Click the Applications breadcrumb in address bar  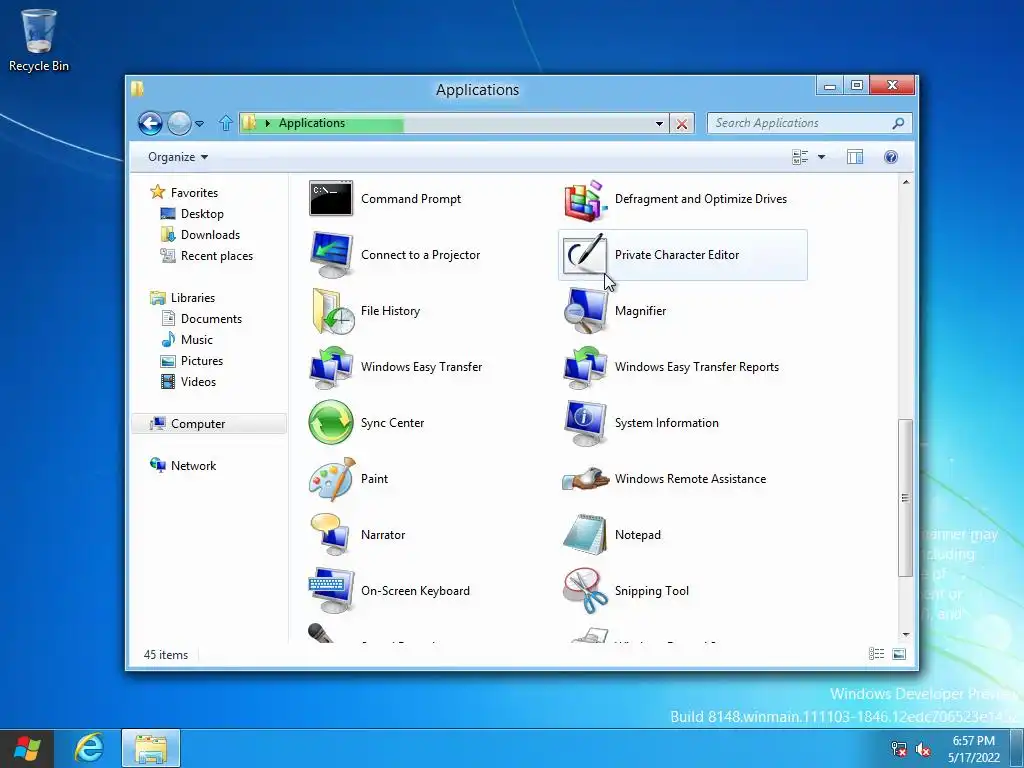coord(312,123)
